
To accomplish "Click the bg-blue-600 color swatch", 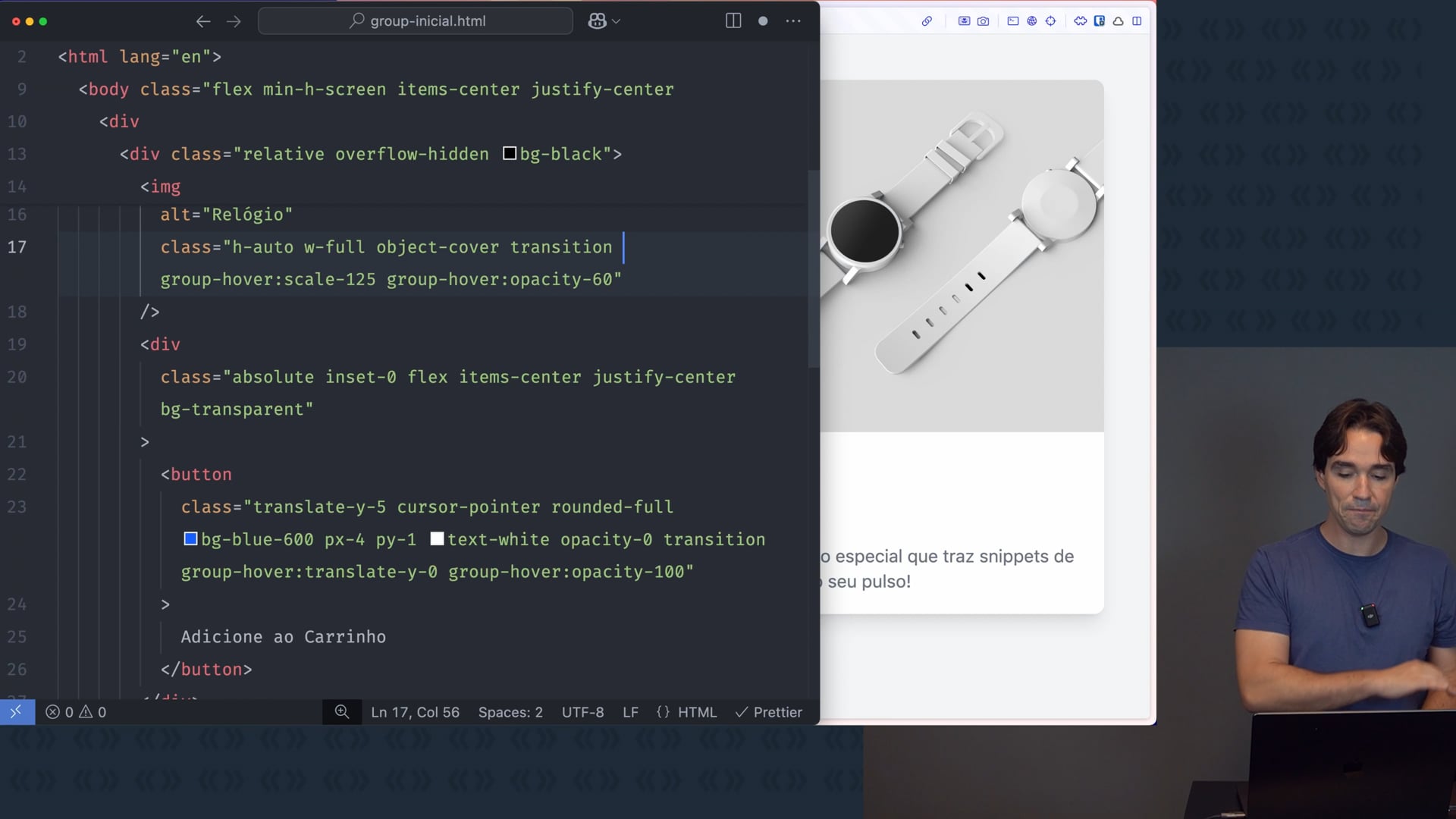I will 190,539.
